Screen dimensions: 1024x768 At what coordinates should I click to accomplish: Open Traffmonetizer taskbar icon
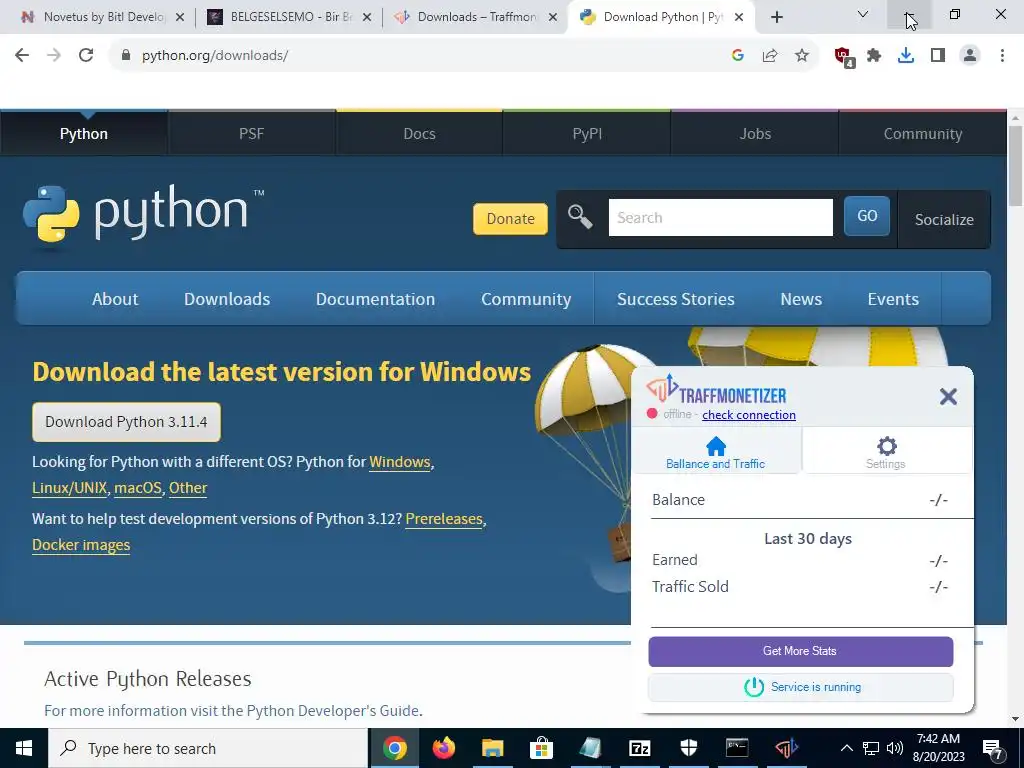786,748
